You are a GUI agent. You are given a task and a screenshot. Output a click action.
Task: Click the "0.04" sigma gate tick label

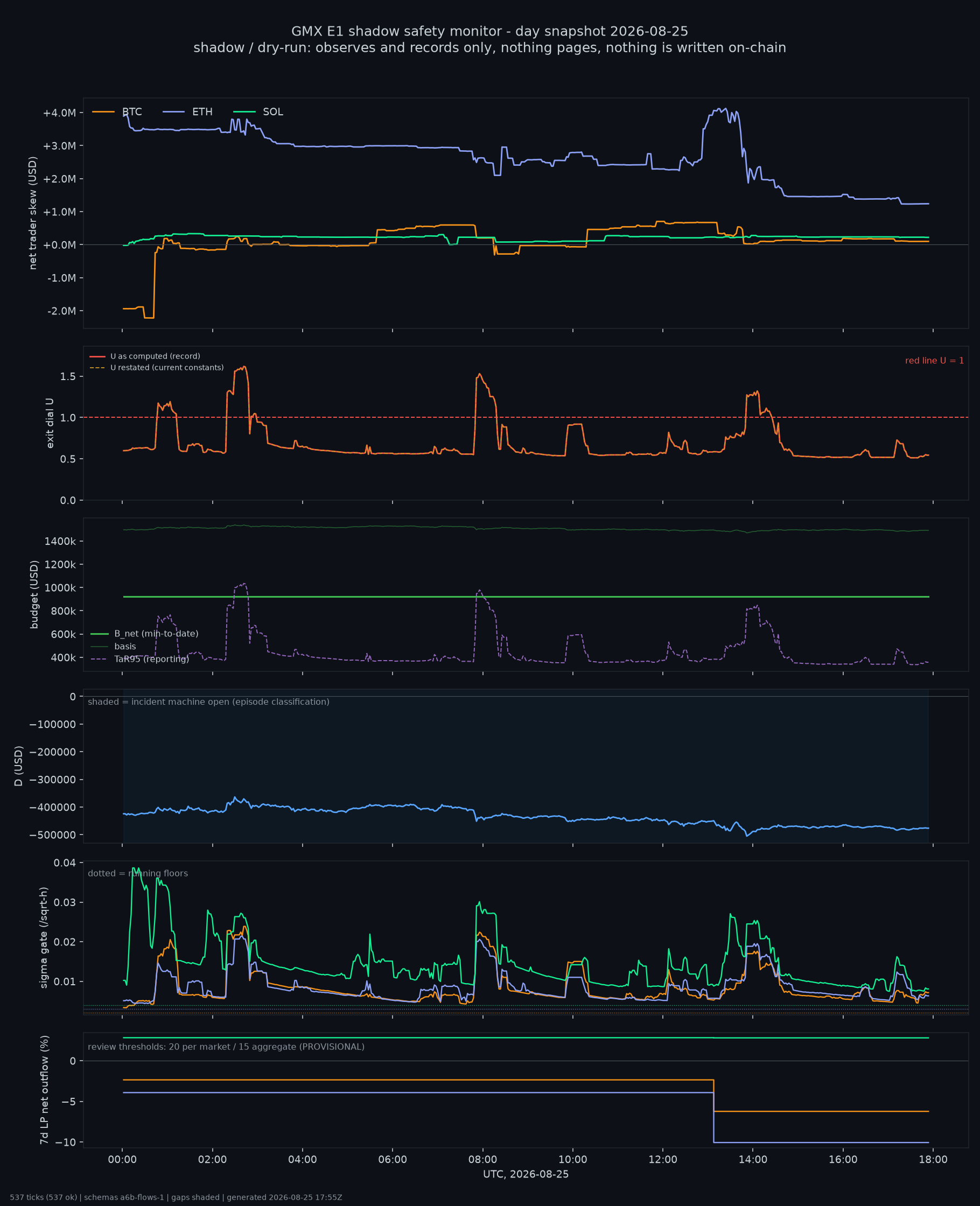pos(65,863)
